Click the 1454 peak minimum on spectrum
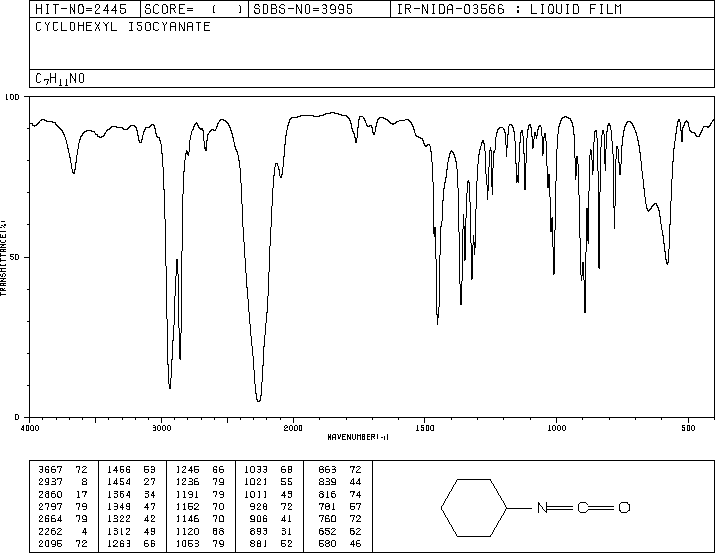The image size is (715, 553). (x=438, y=322)
